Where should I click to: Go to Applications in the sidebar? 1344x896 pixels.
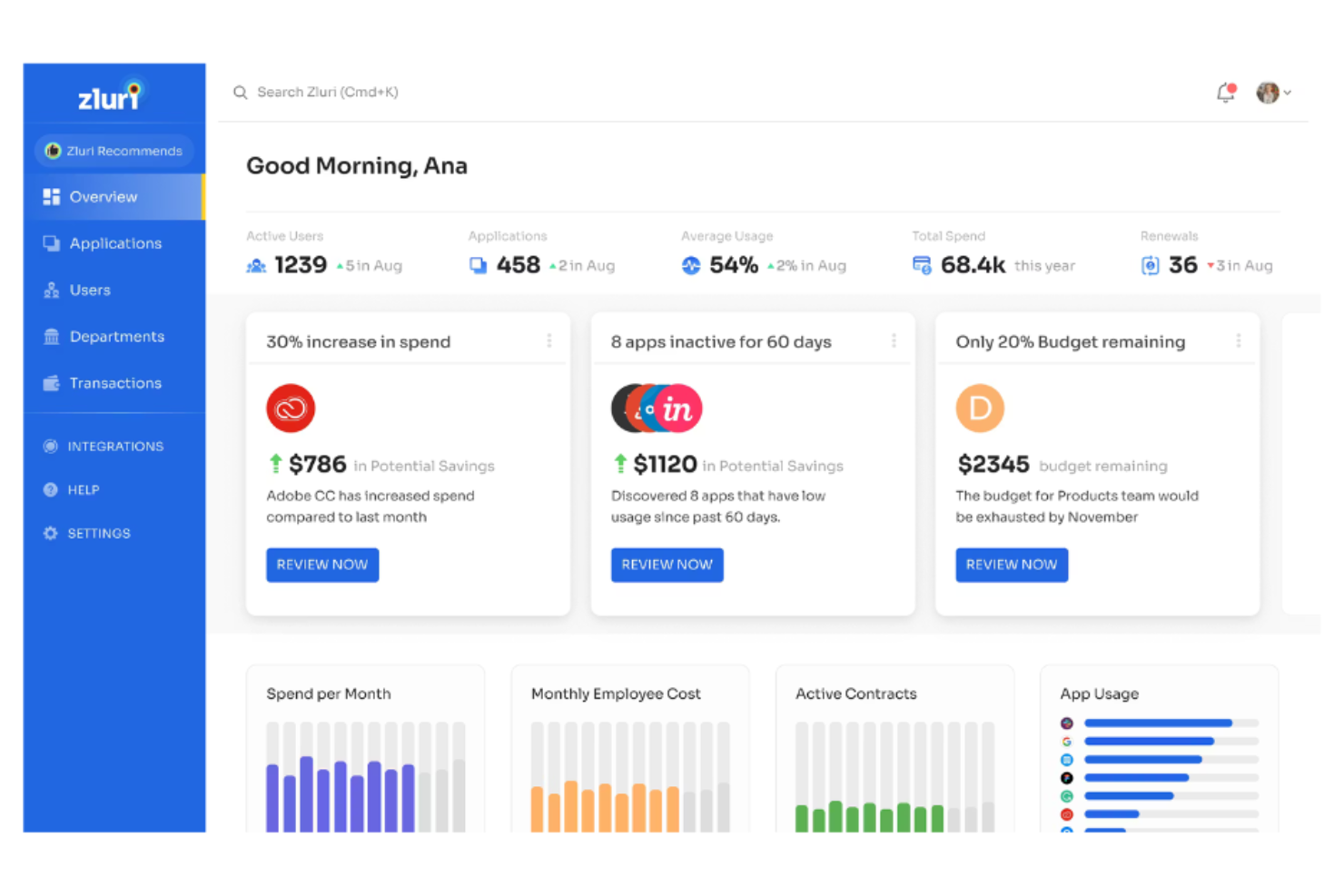[115, 243]
